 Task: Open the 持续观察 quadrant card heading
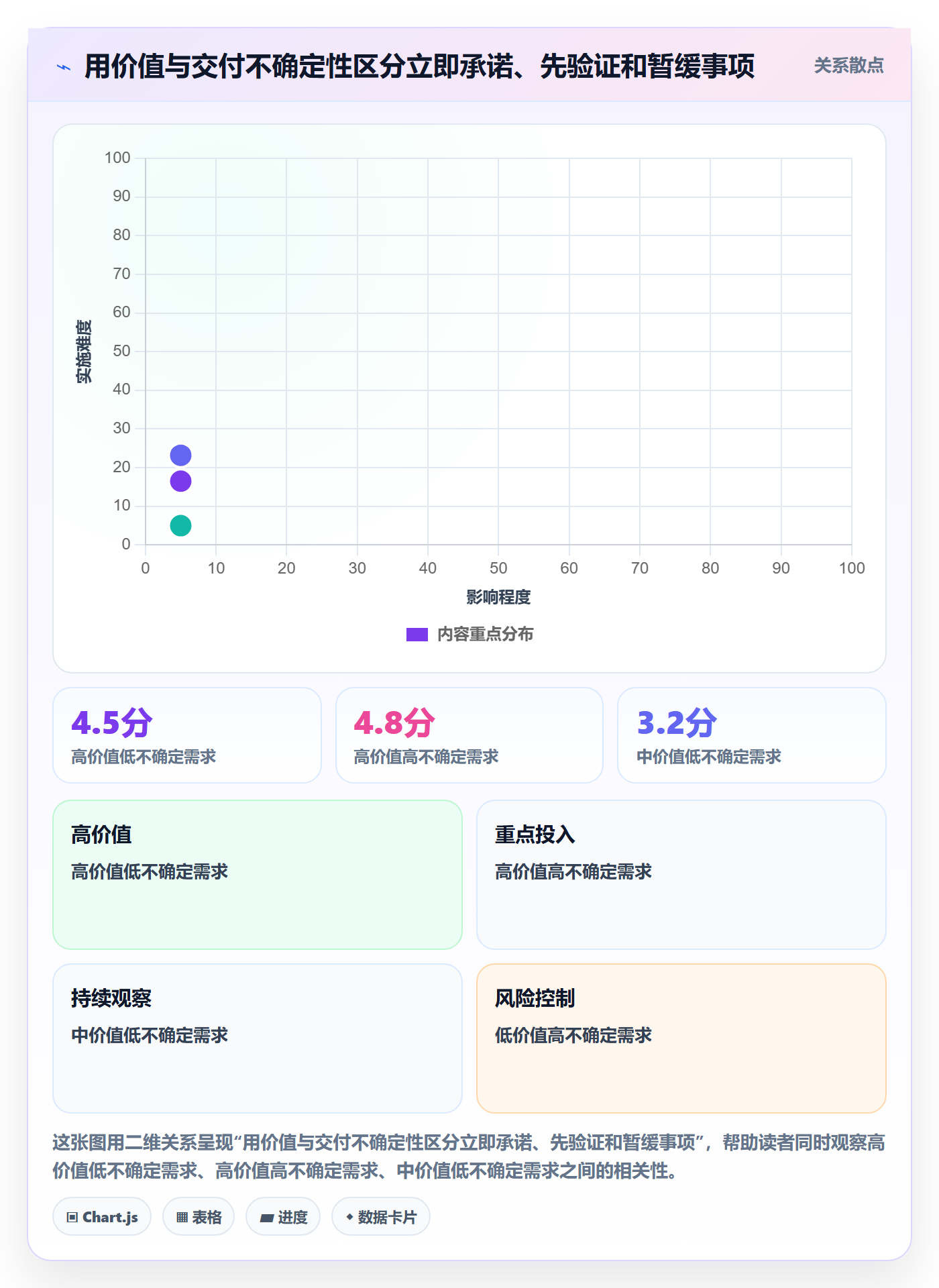point(111,998)
